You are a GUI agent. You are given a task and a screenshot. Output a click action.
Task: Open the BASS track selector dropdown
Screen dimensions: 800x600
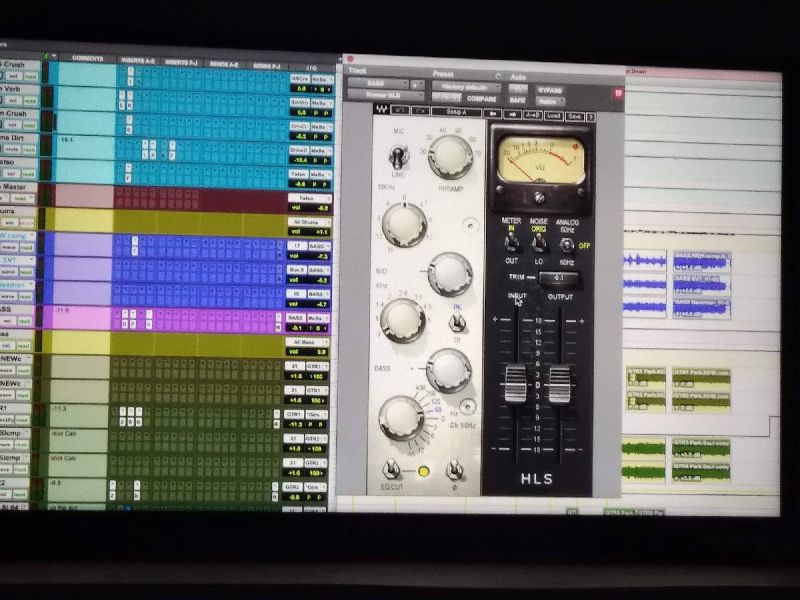[x=378, y=83]
